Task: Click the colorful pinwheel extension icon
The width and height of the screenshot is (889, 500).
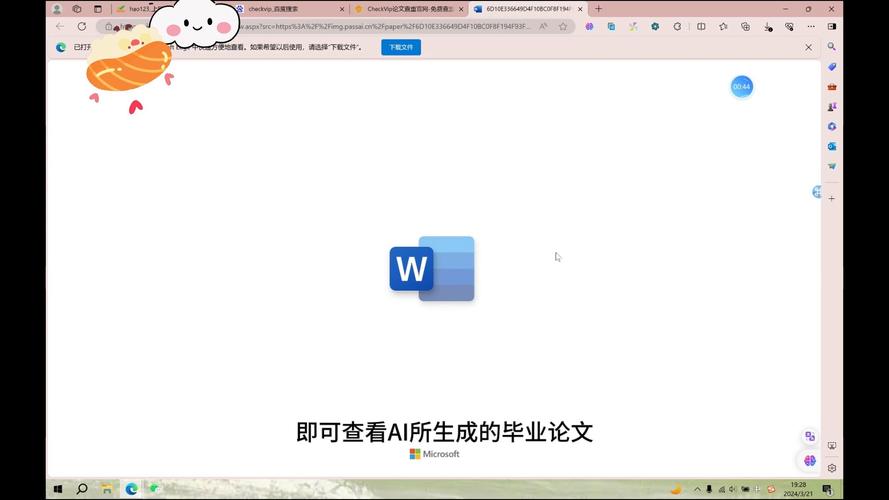Action: coord(633,27)
